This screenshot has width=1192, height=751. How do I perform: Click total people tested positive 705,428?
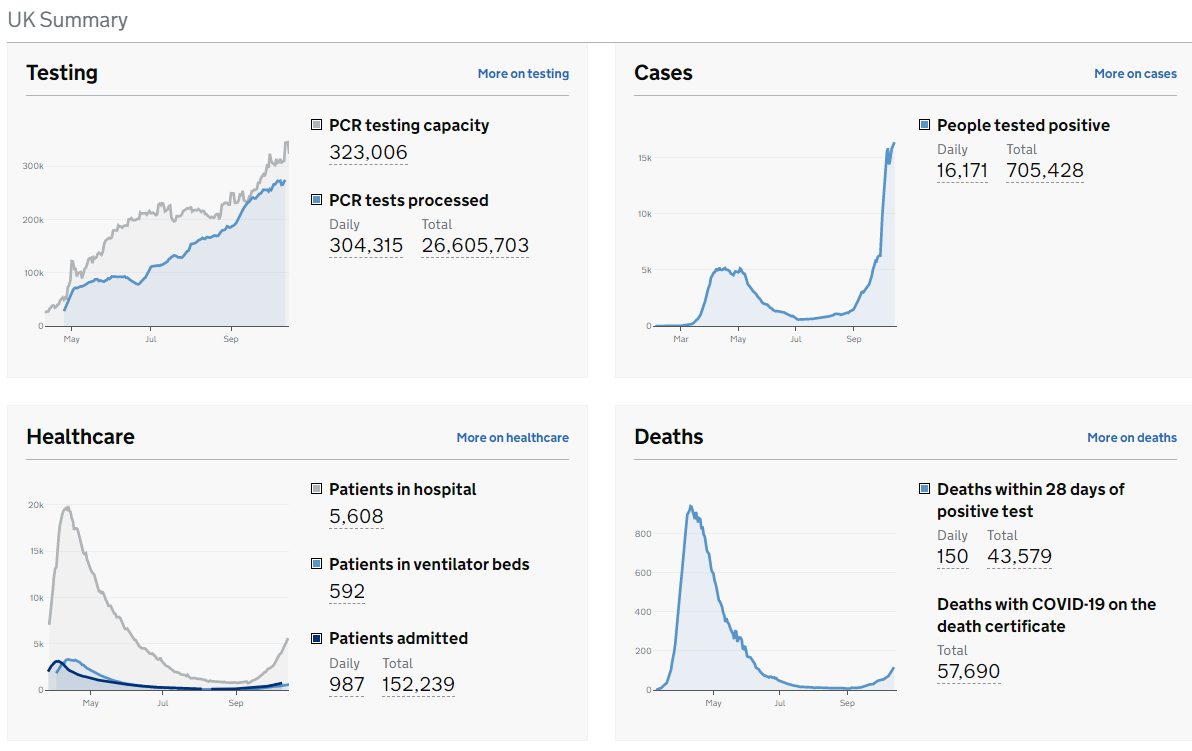pos(1045,171)
